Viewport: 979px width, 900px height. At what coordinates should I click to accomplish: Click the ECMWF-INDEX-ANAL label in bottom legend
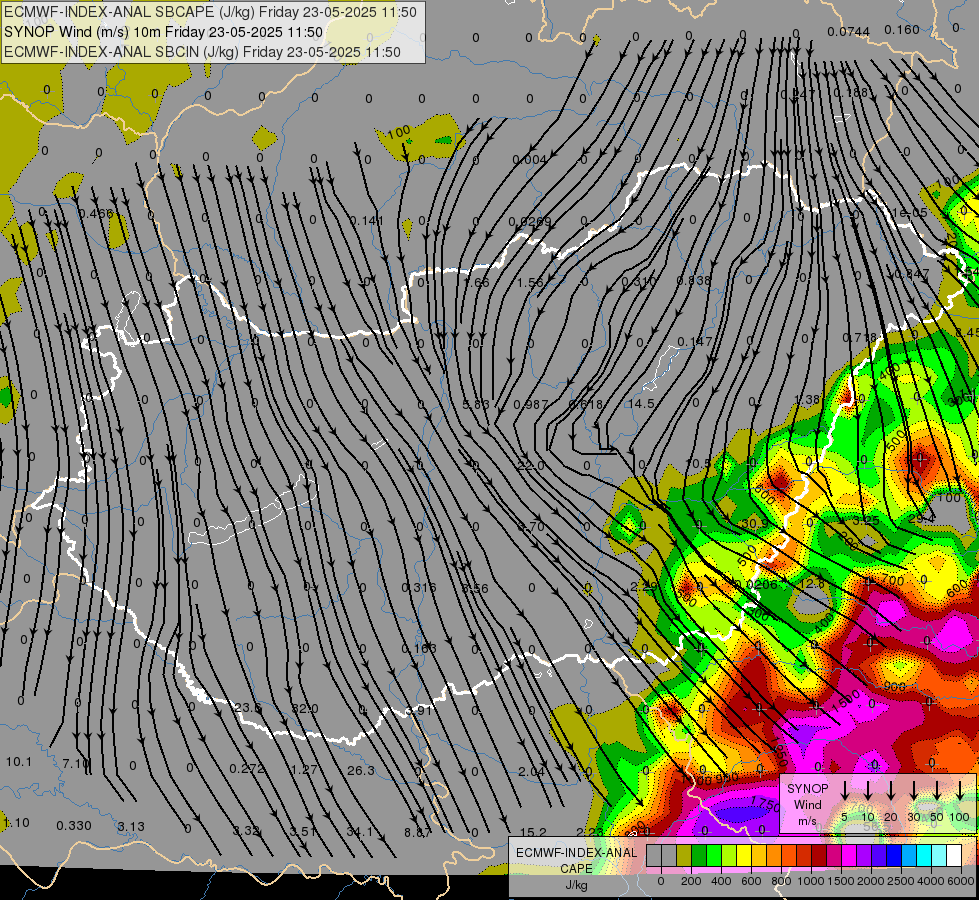(577, 853)
